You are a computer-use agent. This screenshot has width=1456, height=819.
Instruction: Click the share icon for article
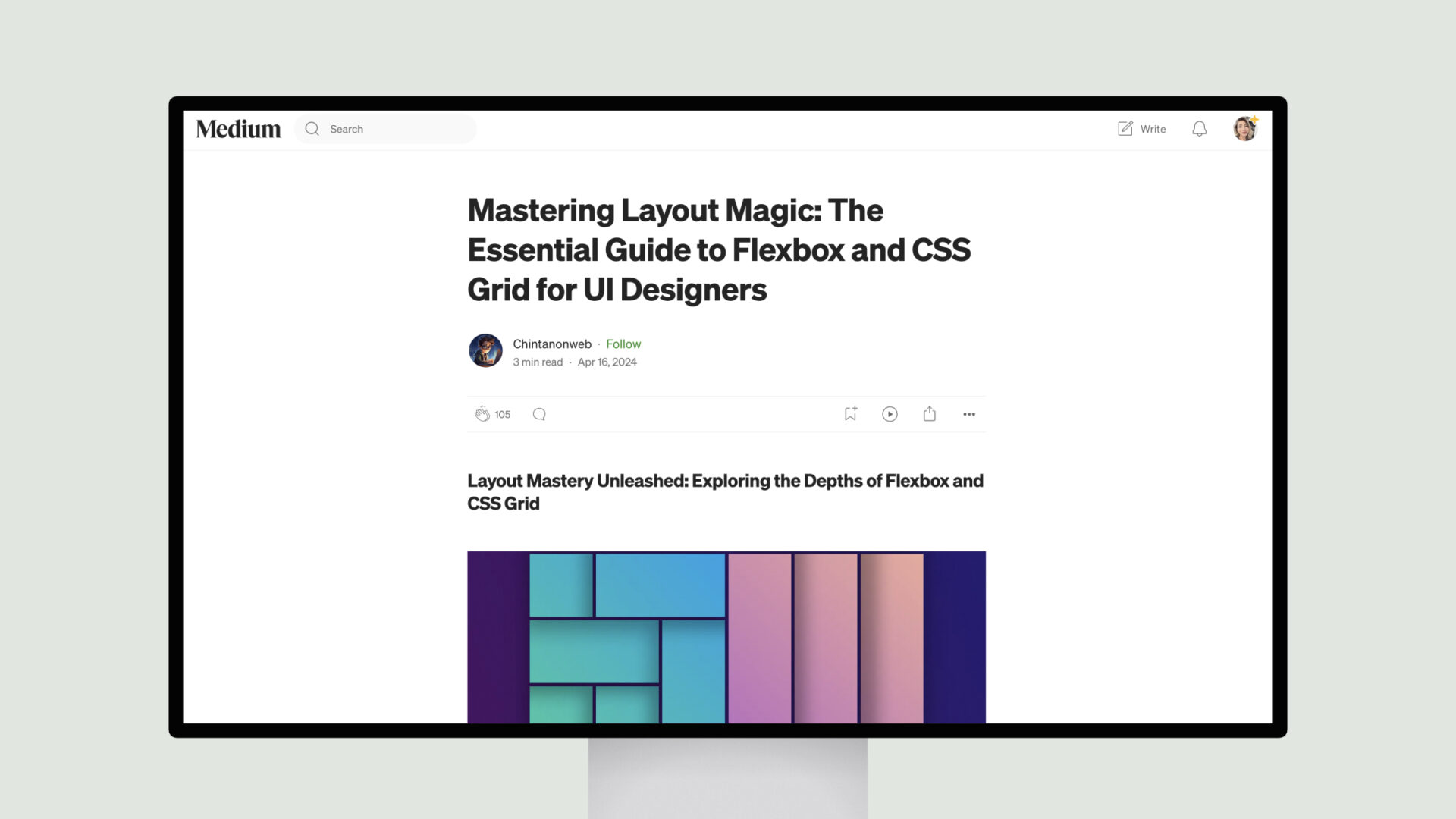tap(930, 413)
